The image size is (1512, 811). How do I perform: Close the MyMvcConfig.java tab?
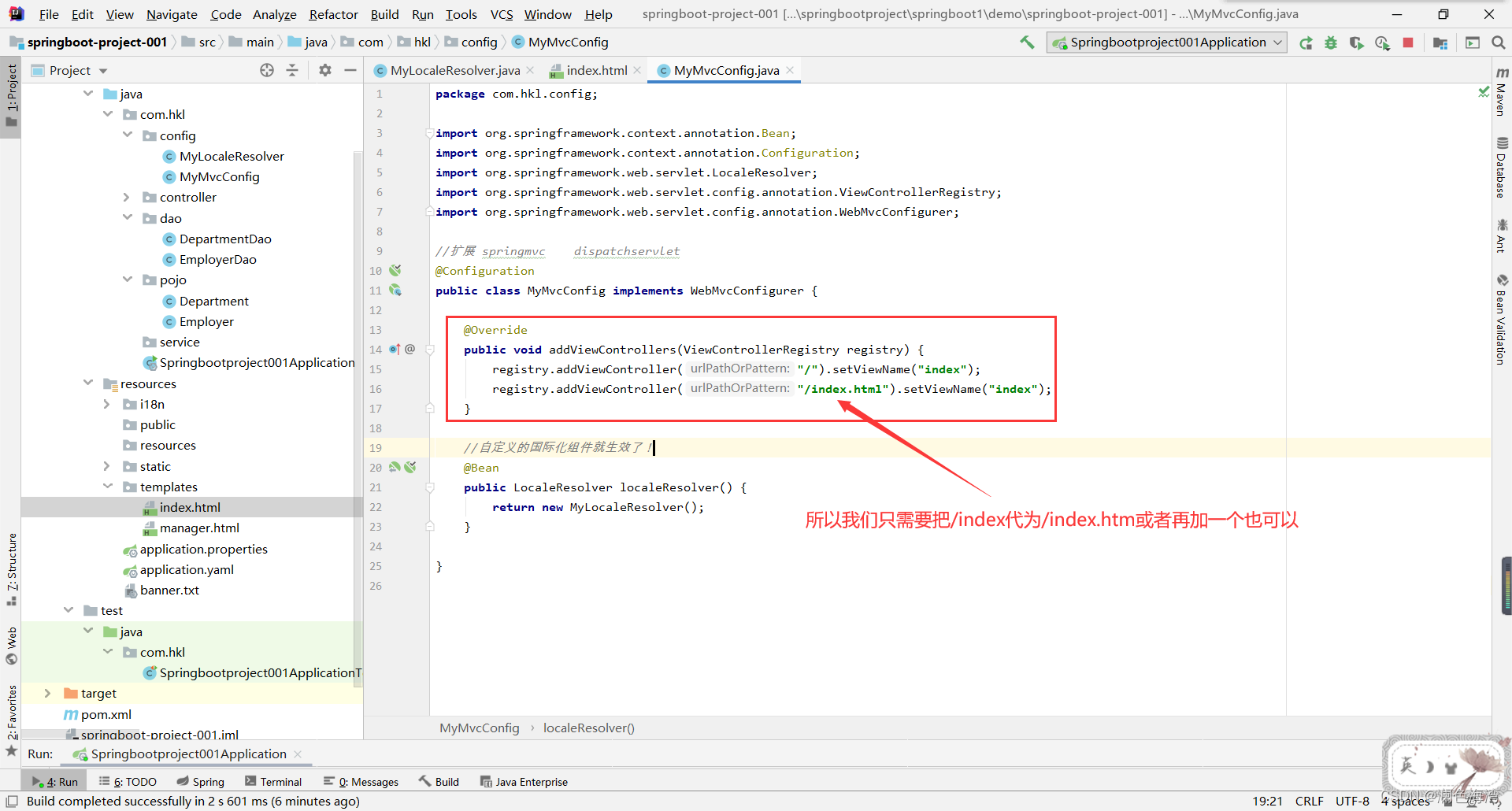pyautogui.click(x=790, y=70)
